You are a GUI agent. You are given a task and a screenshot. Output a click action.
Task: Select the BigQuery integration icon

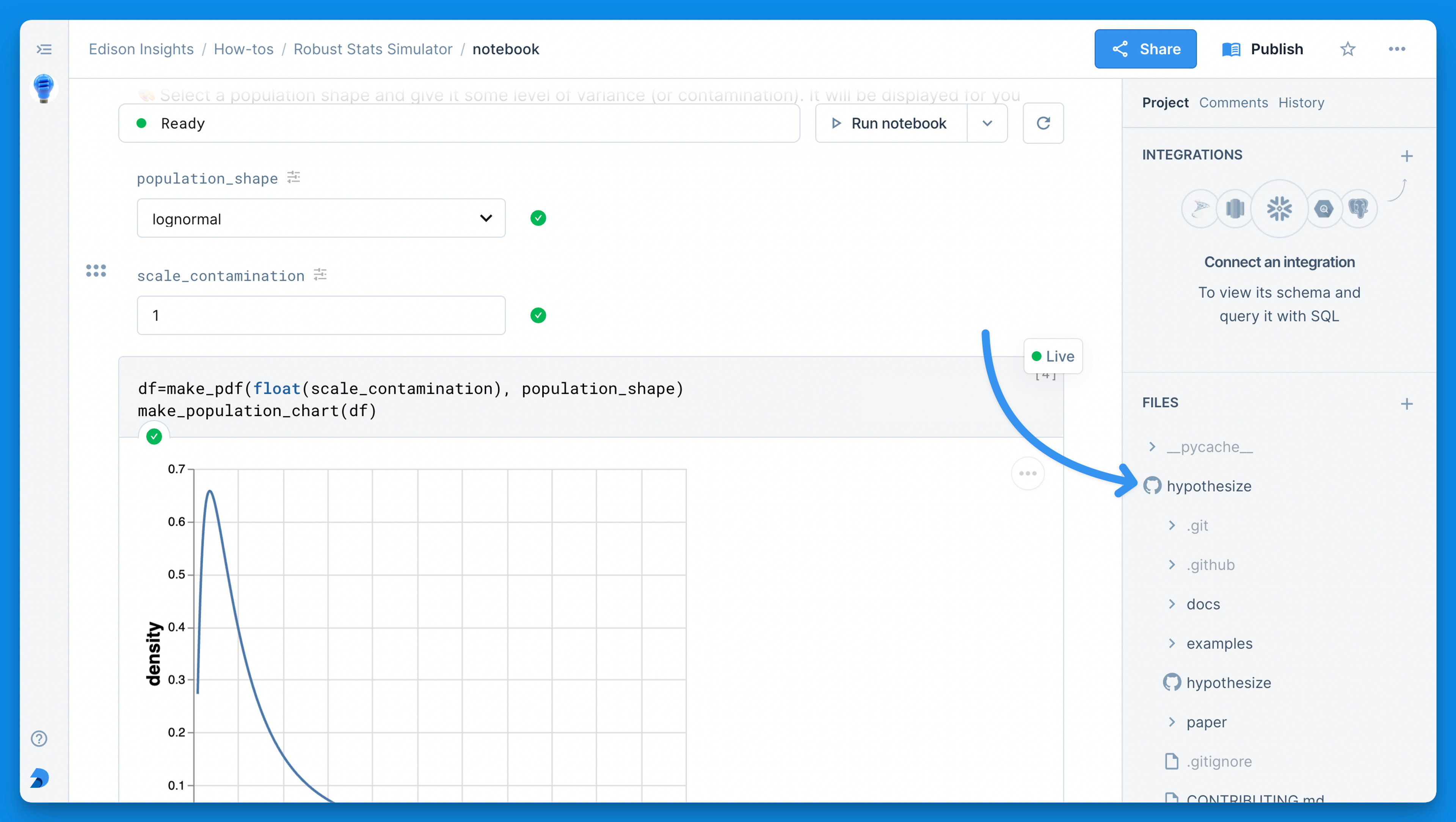pos(1323,208)
